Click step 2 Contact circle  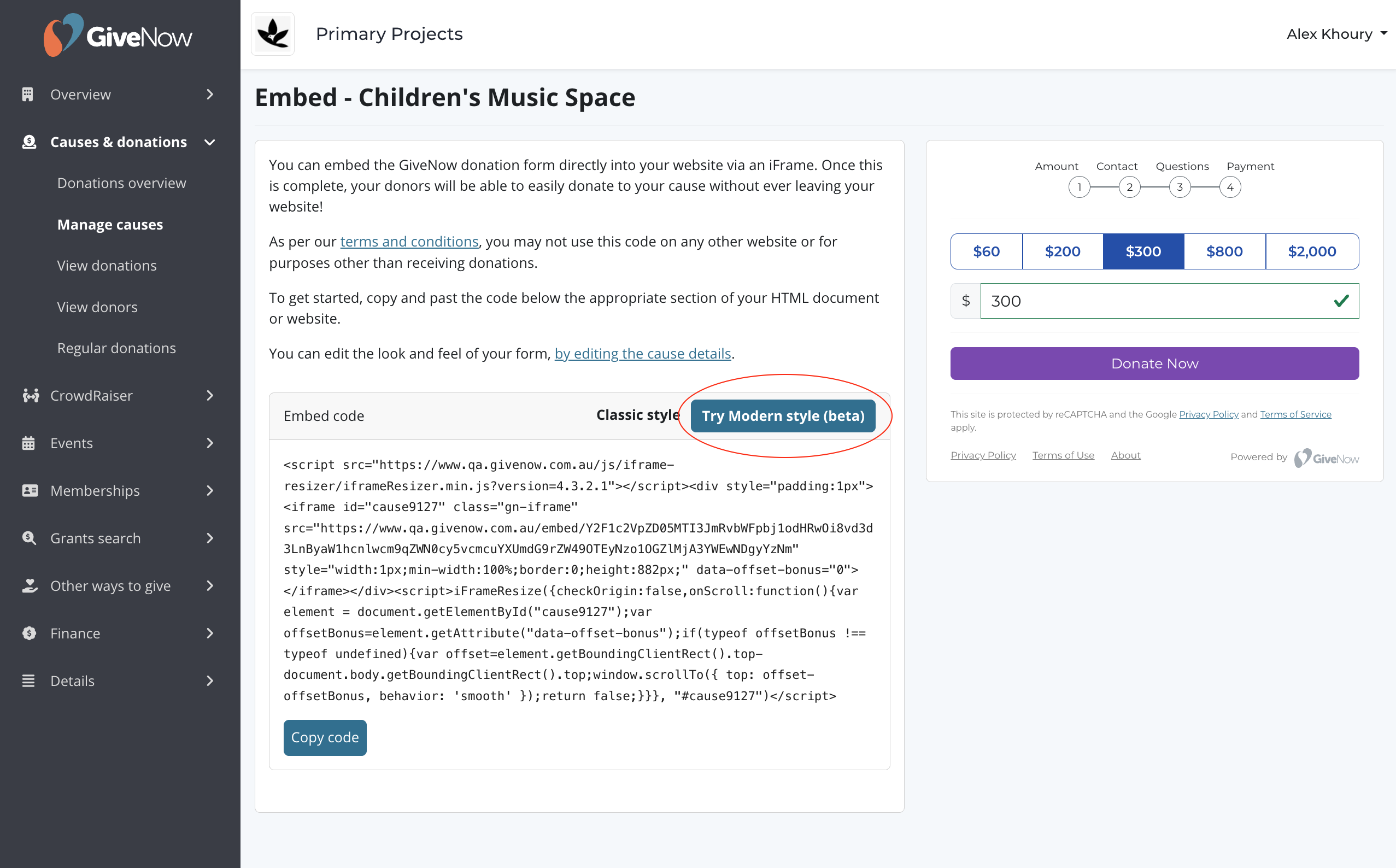[1130, 187]
